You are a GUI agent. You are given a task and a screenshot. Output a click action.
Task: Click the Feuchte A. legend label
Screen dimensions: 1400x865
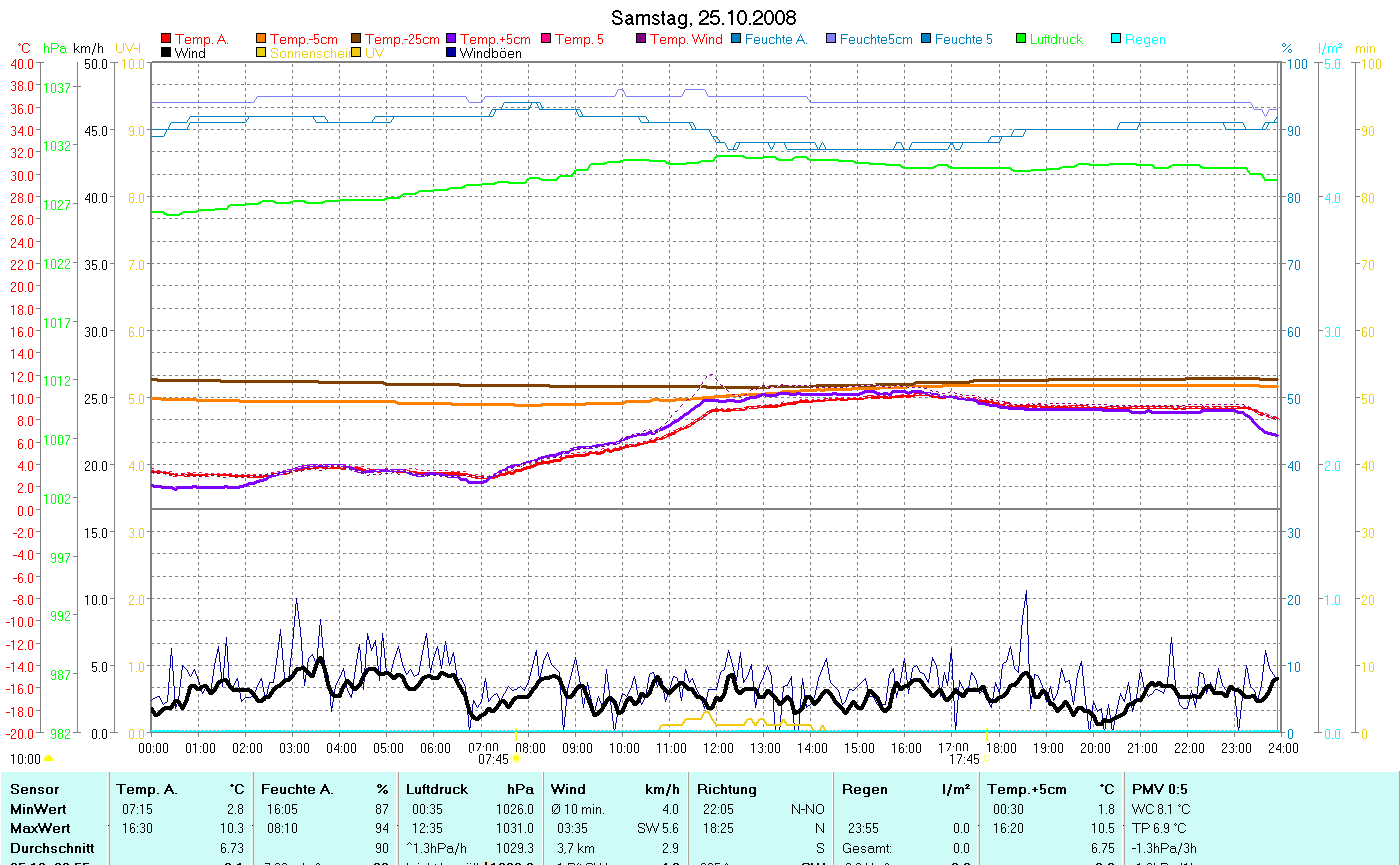click(776, 40)
